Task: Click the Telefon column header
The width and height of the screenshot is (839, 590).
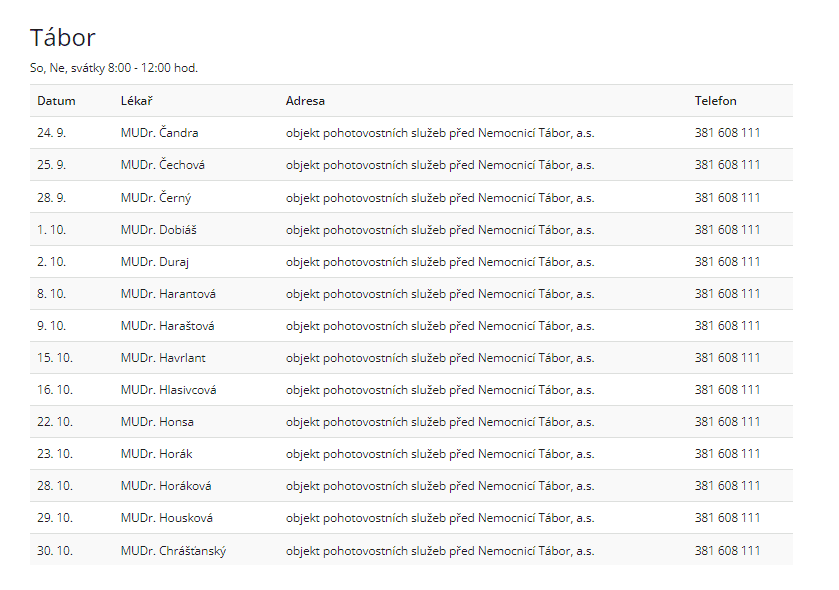Action: point(715,101)
